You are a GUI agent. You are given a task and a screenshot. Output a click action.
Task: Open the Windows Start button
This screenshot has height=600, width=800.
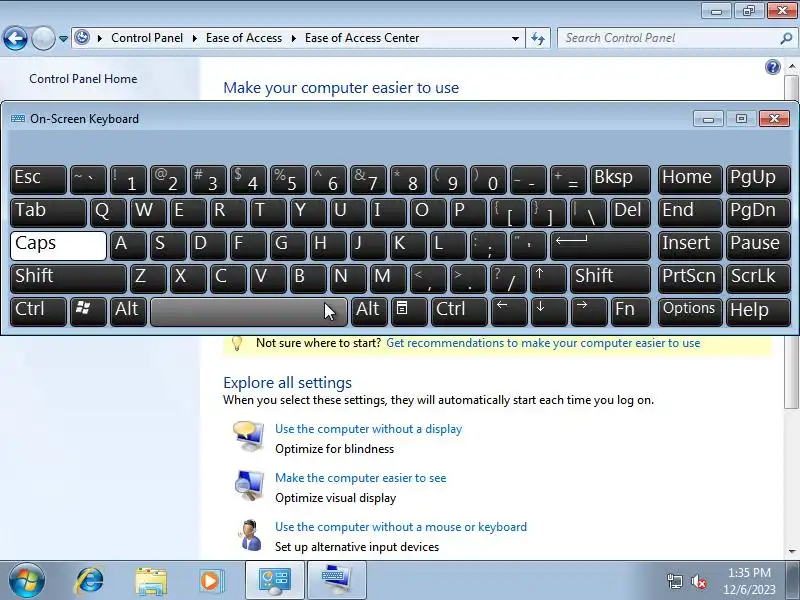point(27,581)
